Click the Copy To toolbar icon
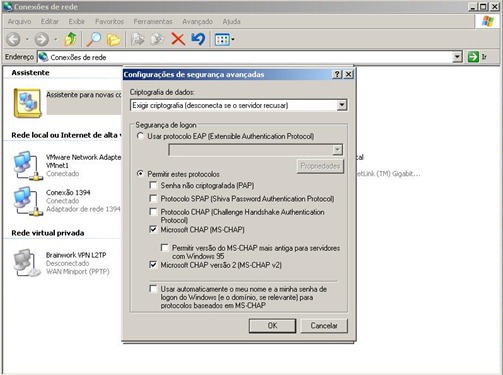Image resolution: width=503 pixels, height=375 pixels. click(157, 39)
